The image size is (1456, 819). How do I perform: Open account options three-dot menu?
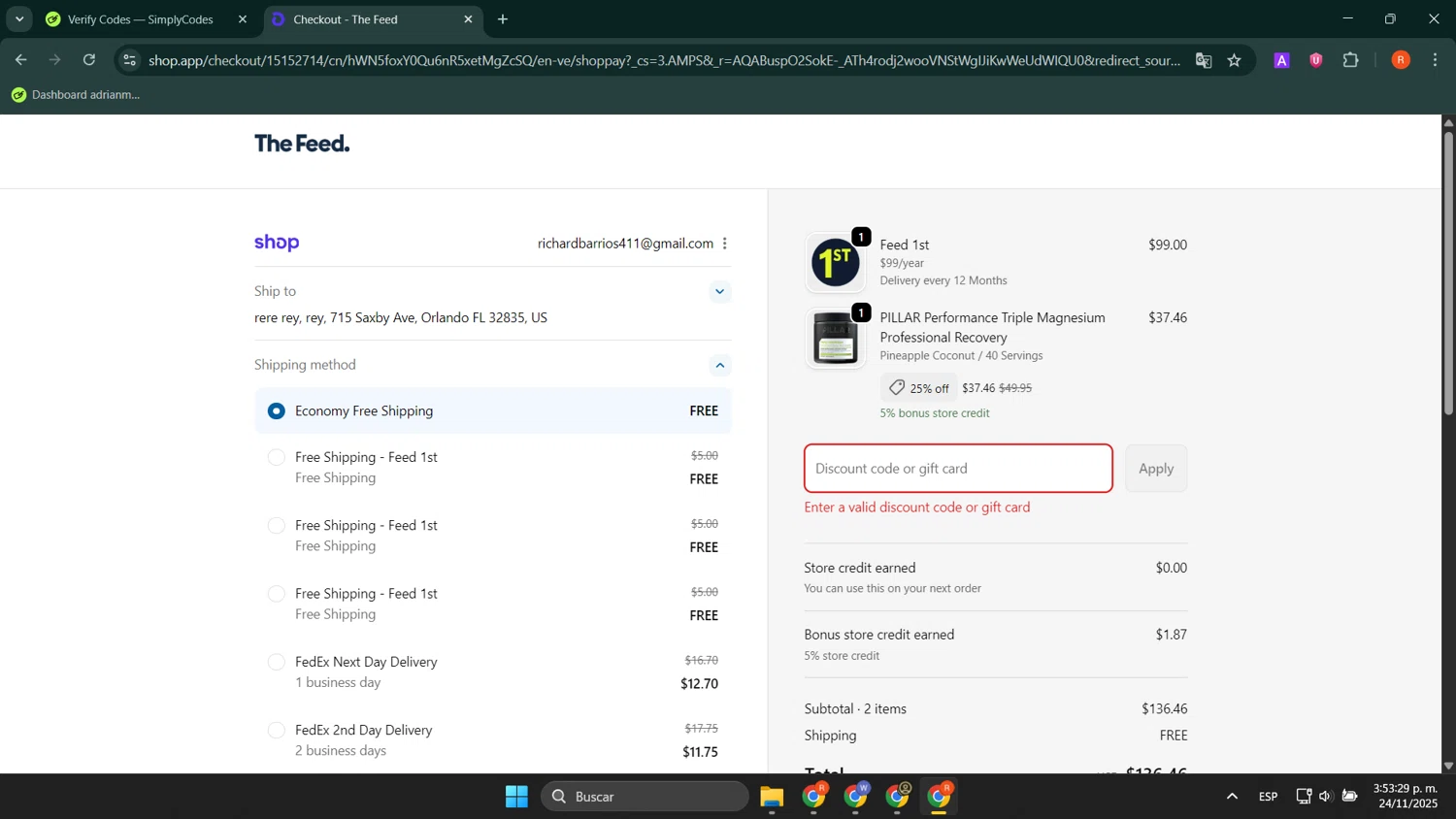(725, 244)
